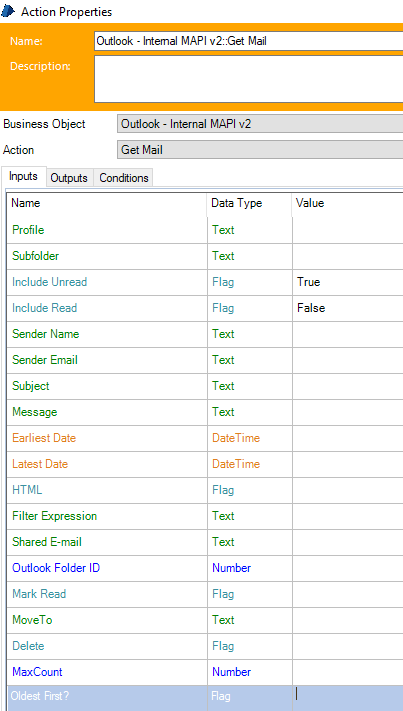Click the Sender Email value cell
The height and width of the screenshot is (711, 403).
pos(348,360)
